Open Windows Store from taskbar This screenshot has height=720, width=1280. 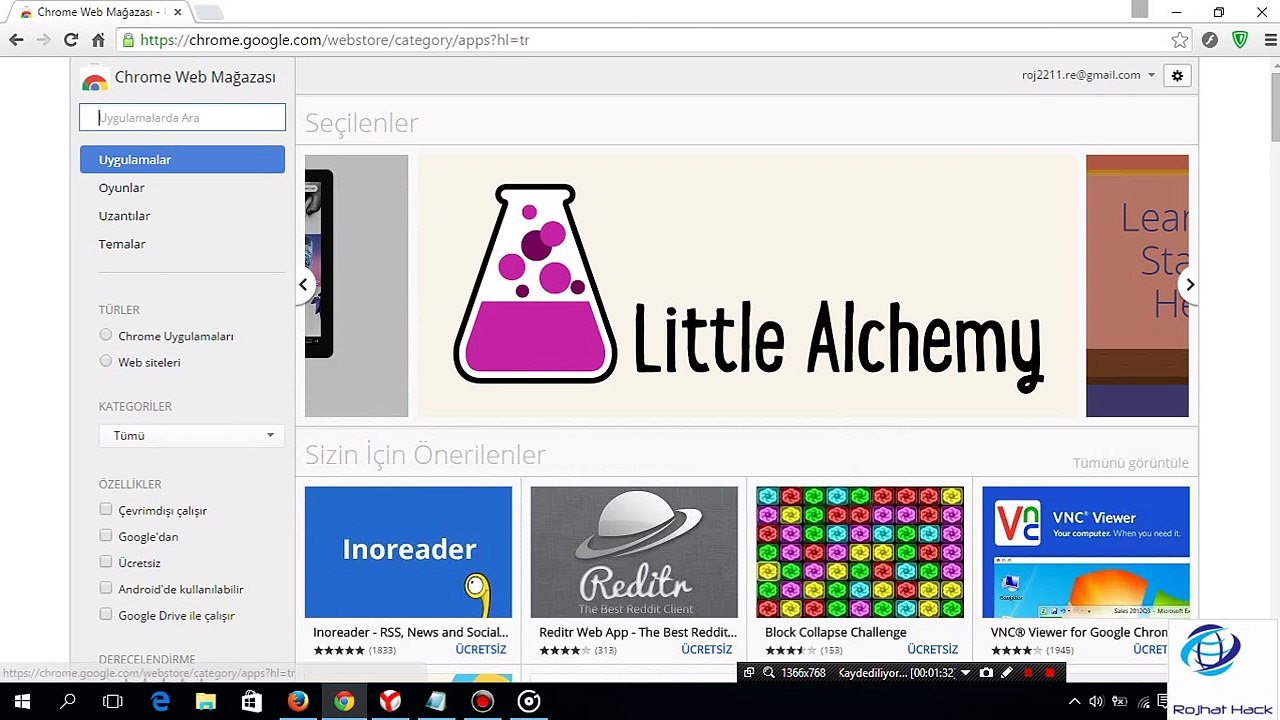pos(251,702)
